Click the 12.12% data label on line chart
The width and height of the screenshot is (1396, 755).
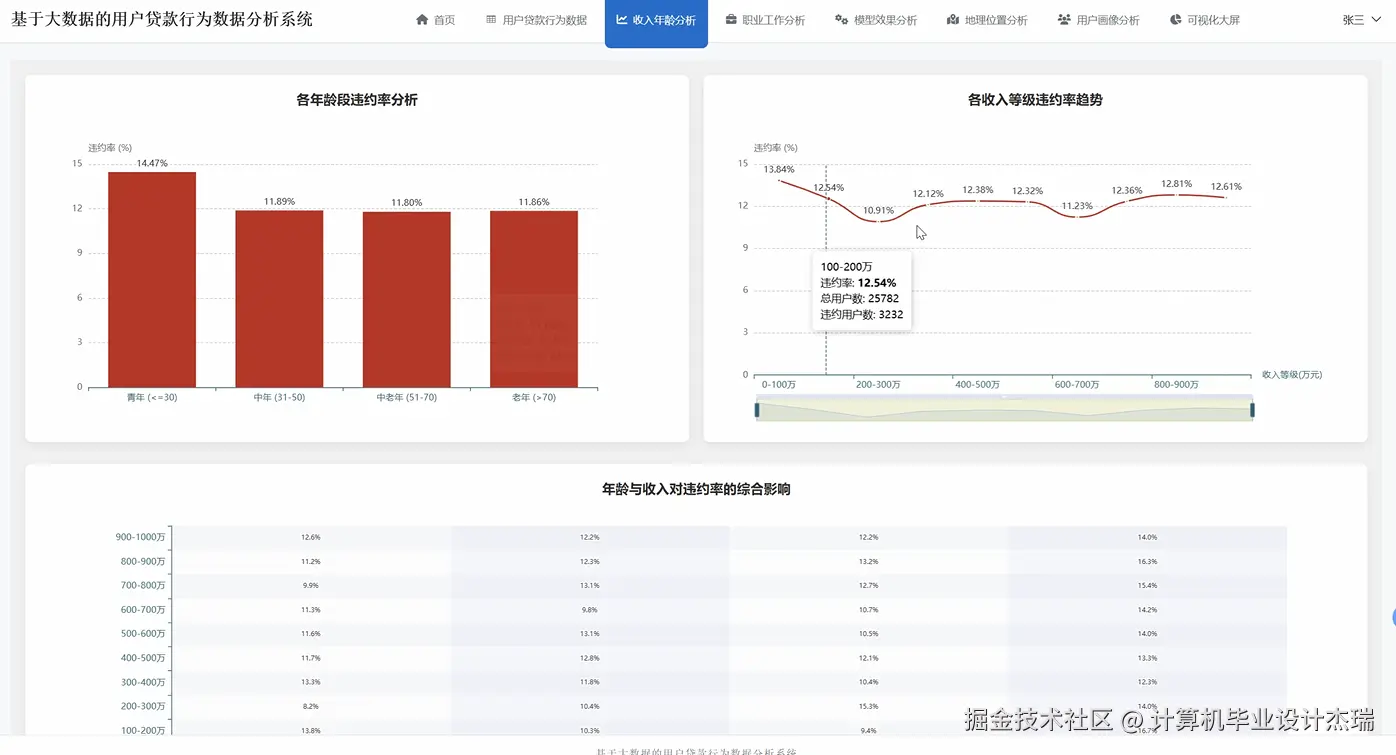928,194
